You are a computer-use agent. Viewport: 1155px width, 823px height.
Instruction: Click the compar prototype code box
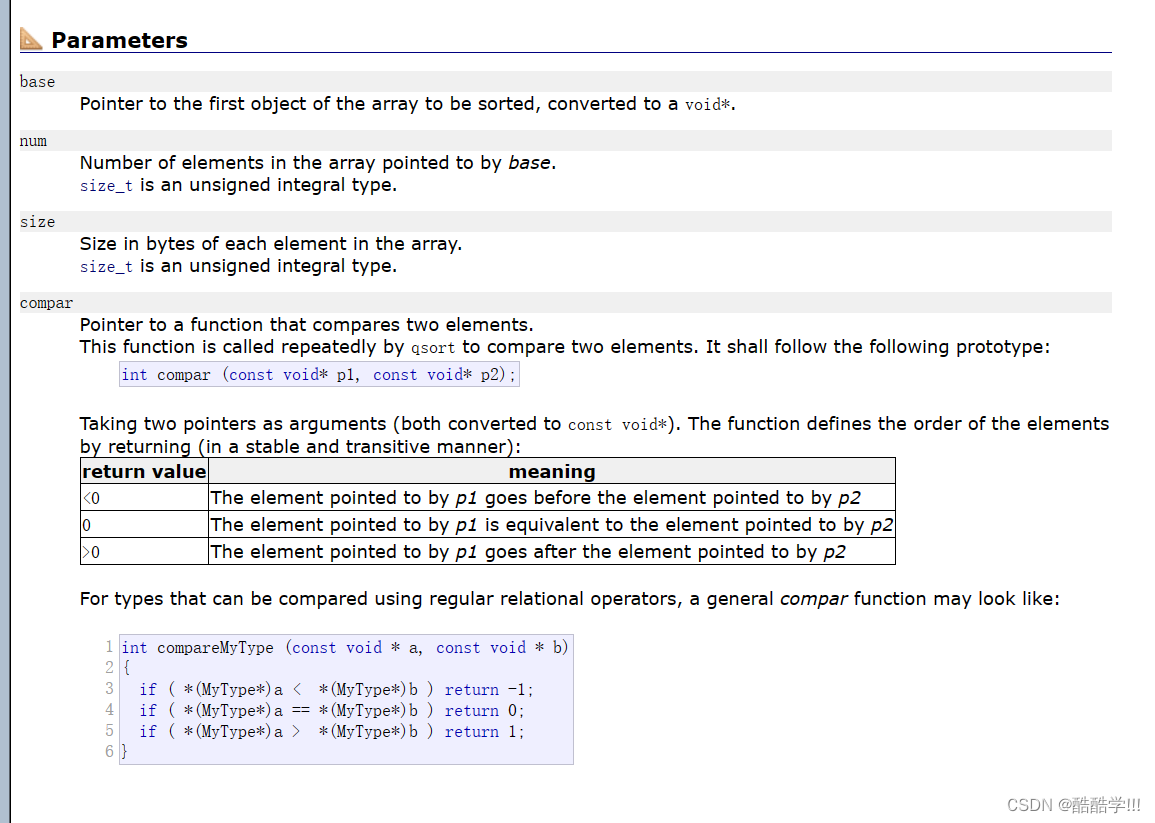(319, 374)
